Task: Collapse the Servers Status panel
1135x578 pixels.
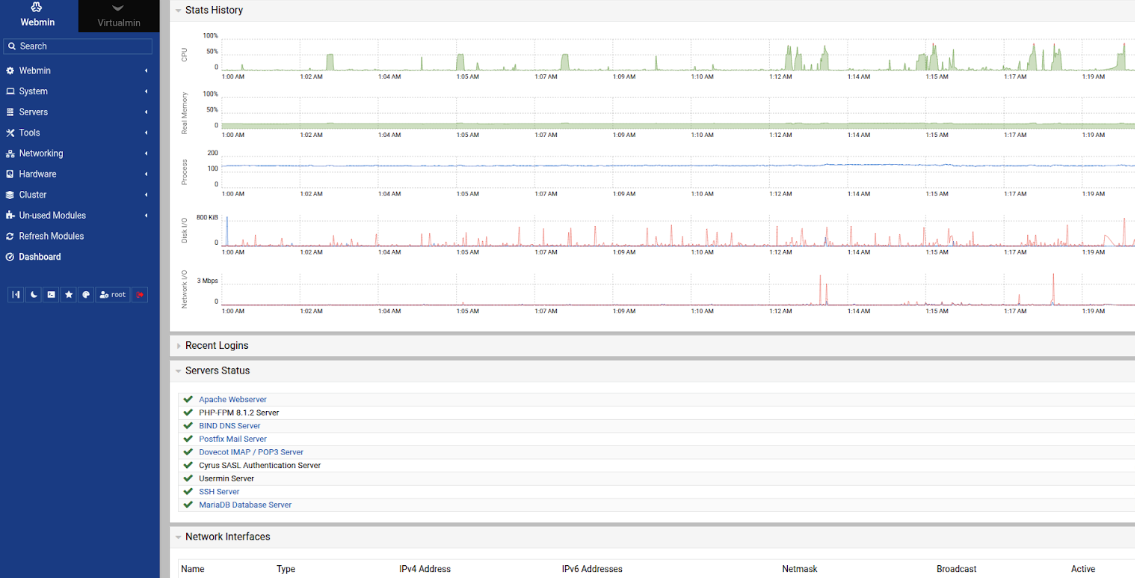Action: click(x=179, y=370)
